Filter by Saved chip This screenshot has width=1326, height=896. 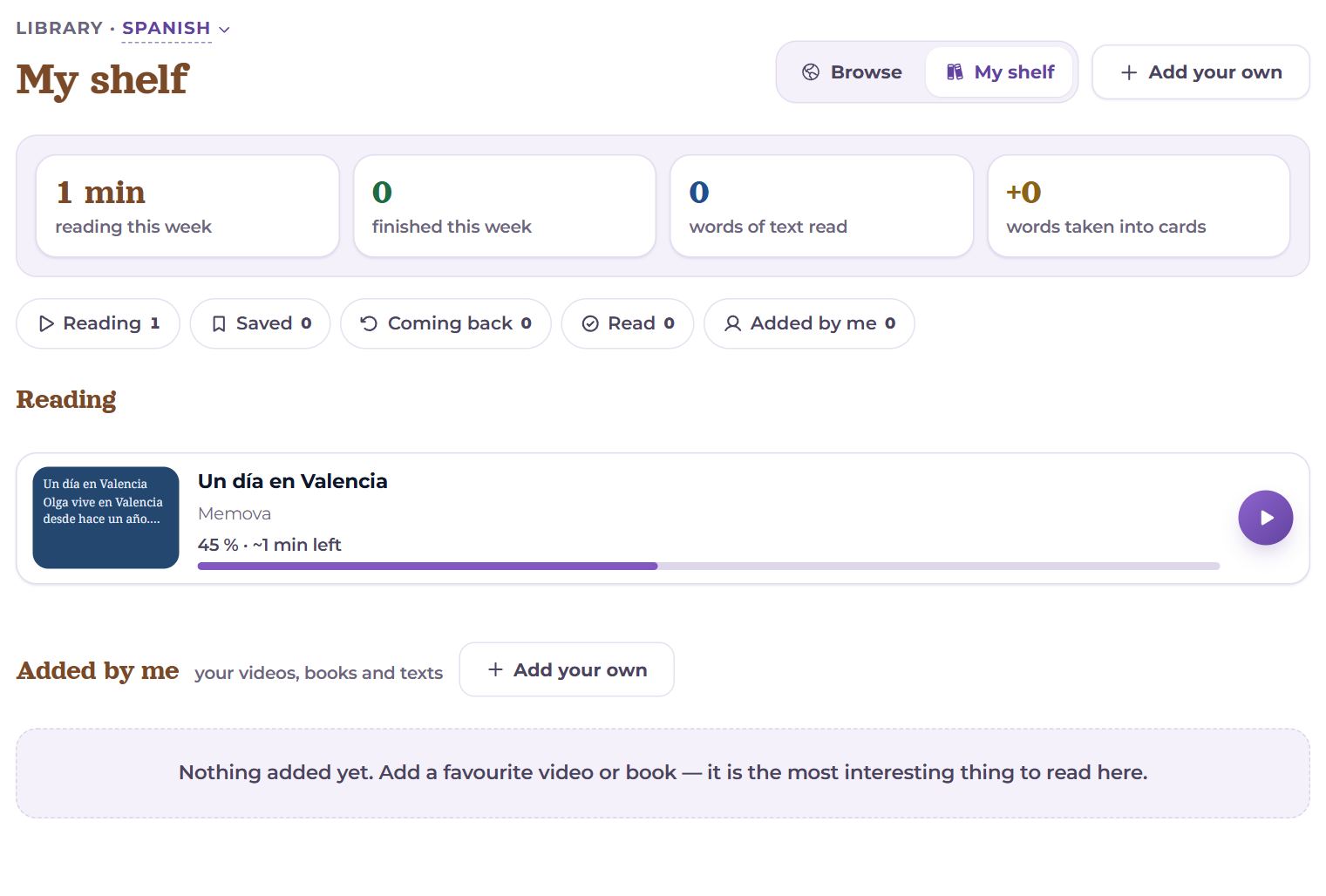pyautogui.click(x=260, y=323)
